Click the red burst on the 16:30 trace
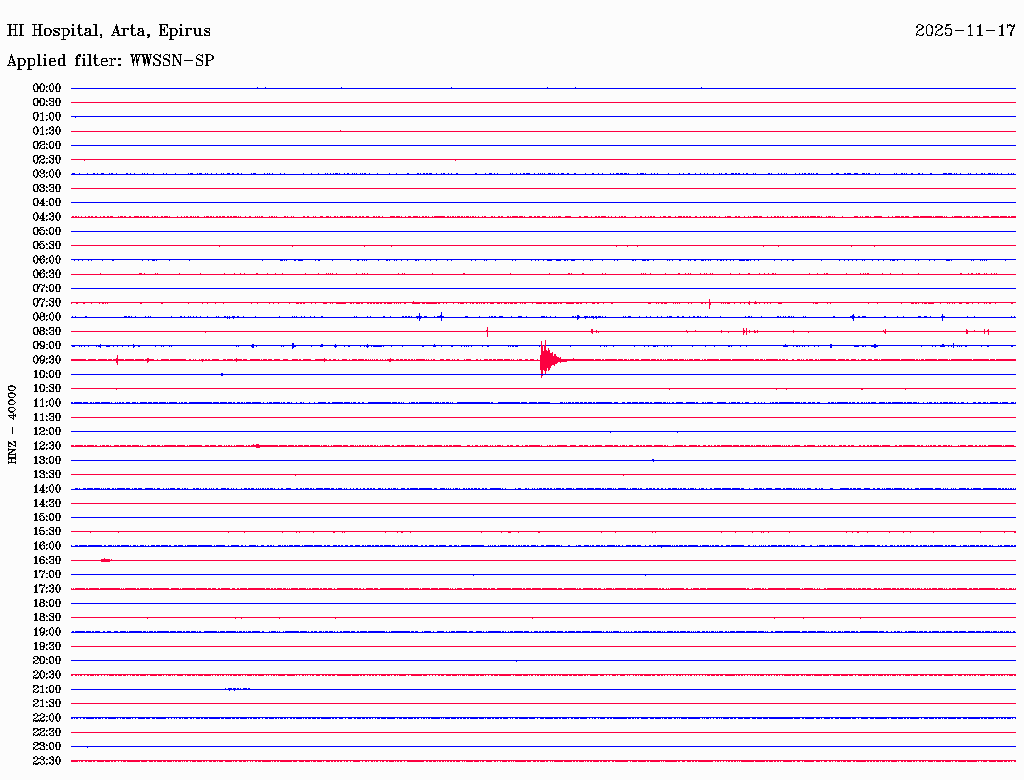The width and height of the screenshot is (1024, 780). click(x=106, y=561)
